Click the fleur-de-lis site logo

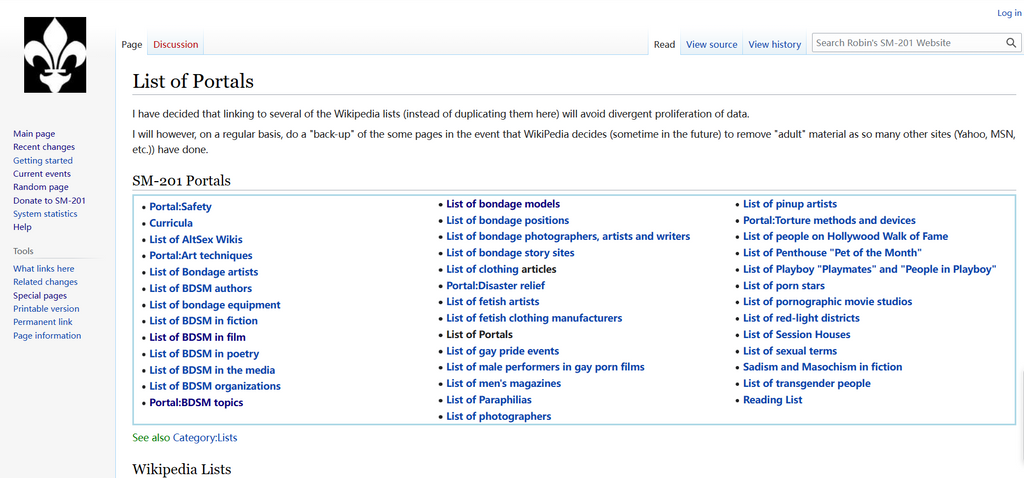pos(56,56)
